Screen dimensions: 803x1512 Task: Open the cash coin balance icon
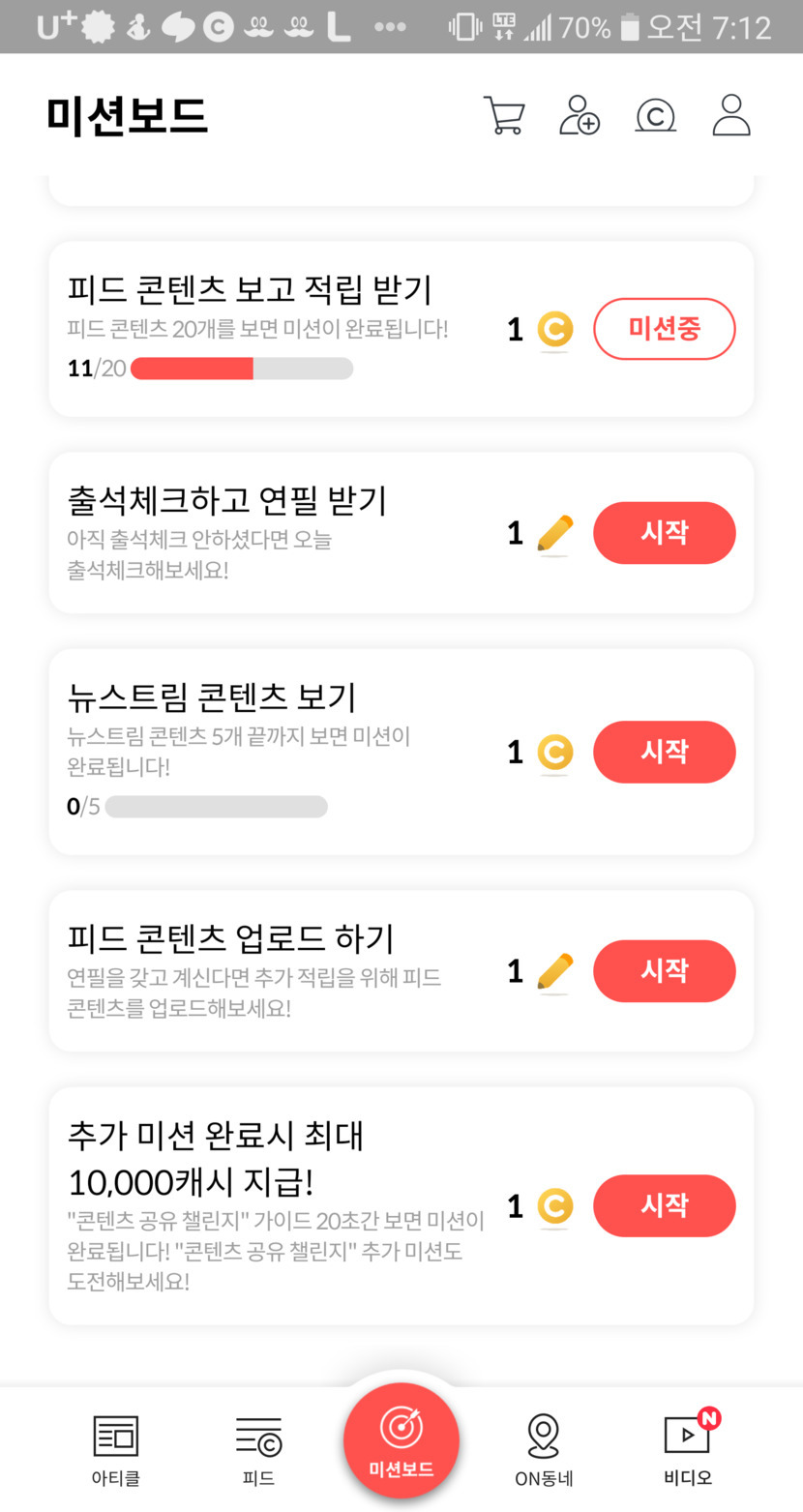click(x=655, y=115)
